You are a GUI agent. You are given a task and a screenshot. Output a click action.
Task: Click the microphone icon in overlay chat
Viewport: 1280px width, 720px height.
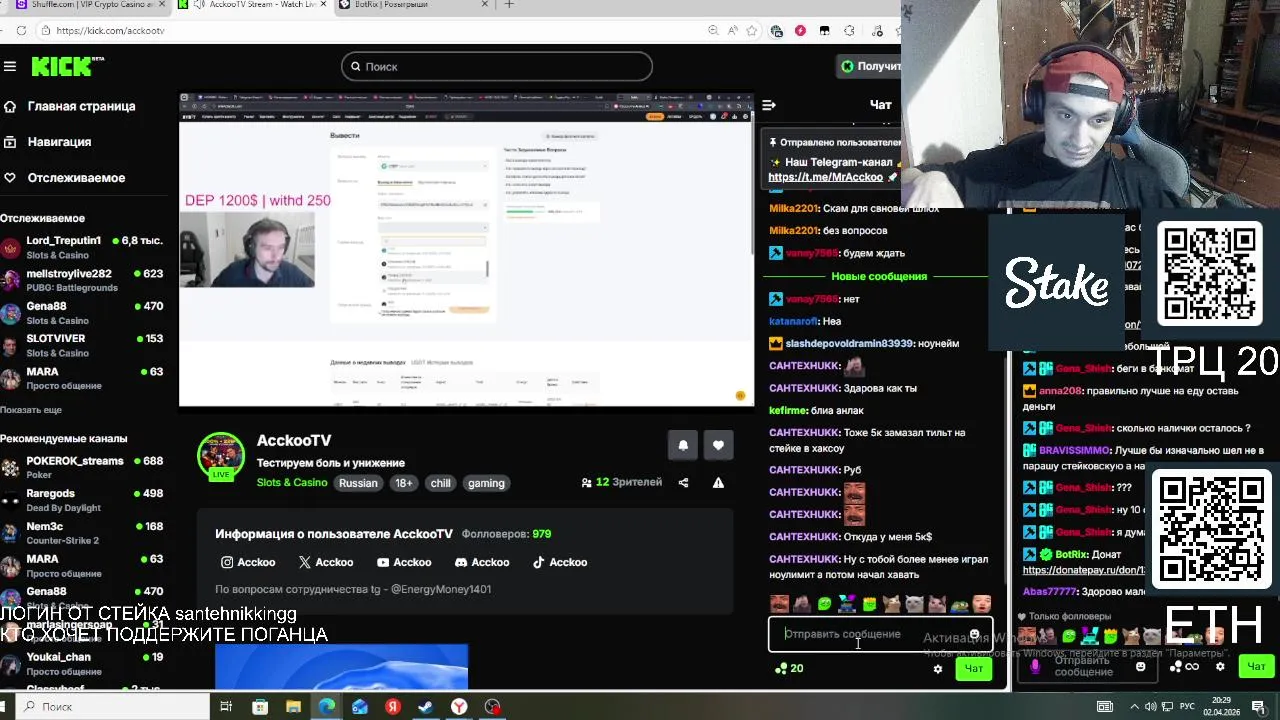coord(1035,666)
